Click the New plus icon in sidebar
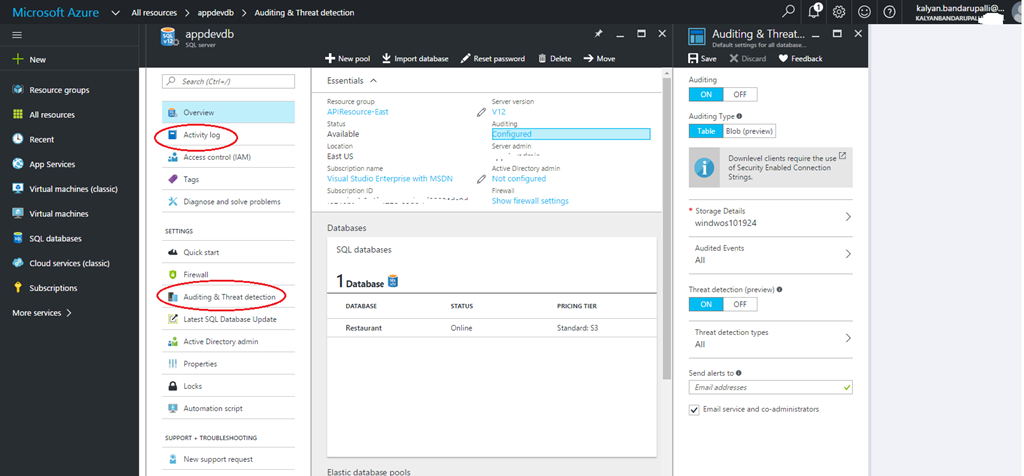The width and height of the screenshot is (1024, 476). click(18, 59)
